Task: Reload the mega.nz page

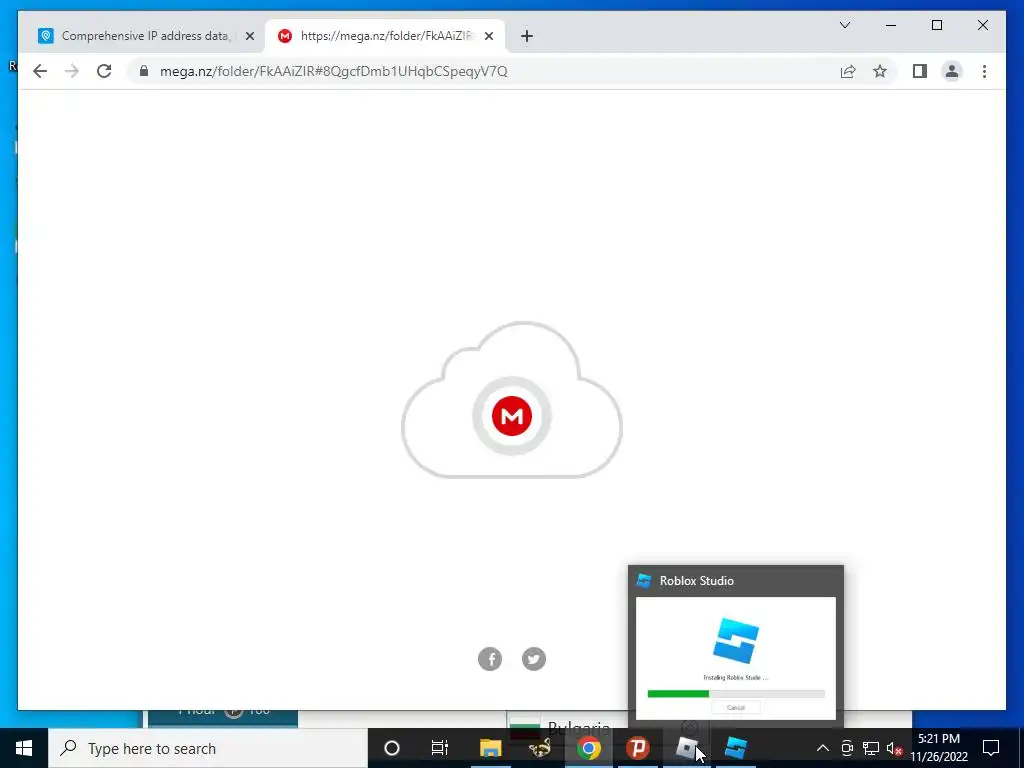Action: pos(104,71)
